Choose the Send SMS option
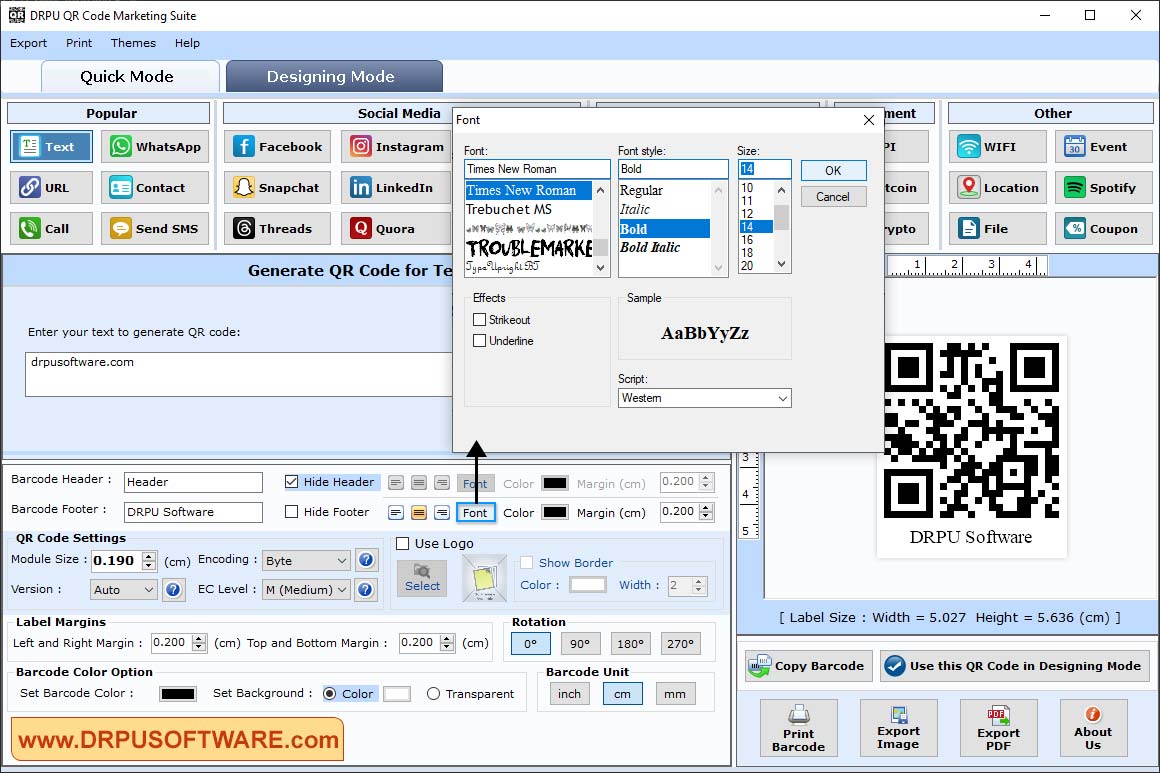Image resolution: width=1160 pixels, height=773 pixels. coord(155,229)
